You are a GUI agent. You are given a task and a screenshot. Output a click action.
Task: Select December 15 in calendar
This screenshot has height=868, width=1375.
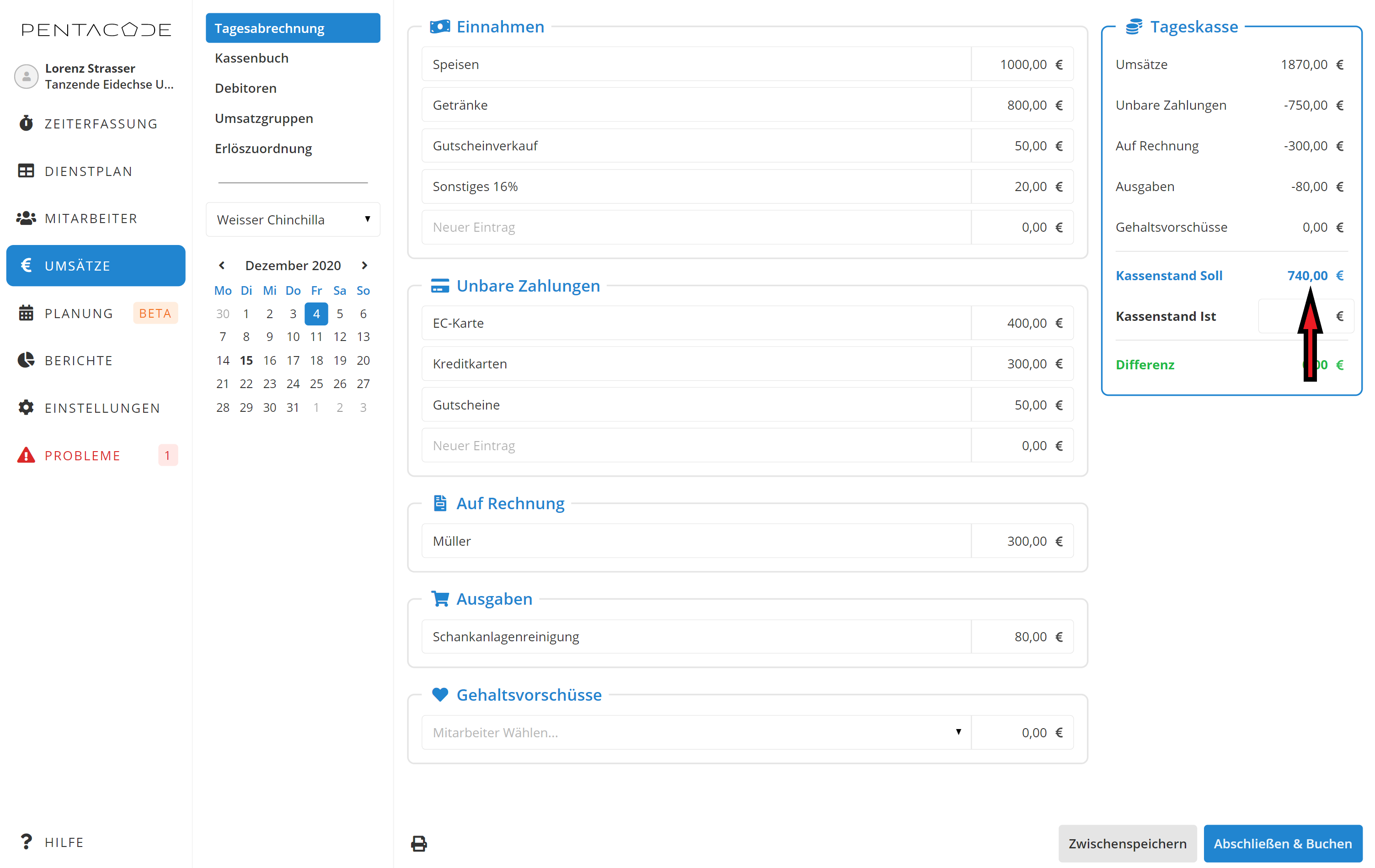click(x=246, y=360)
